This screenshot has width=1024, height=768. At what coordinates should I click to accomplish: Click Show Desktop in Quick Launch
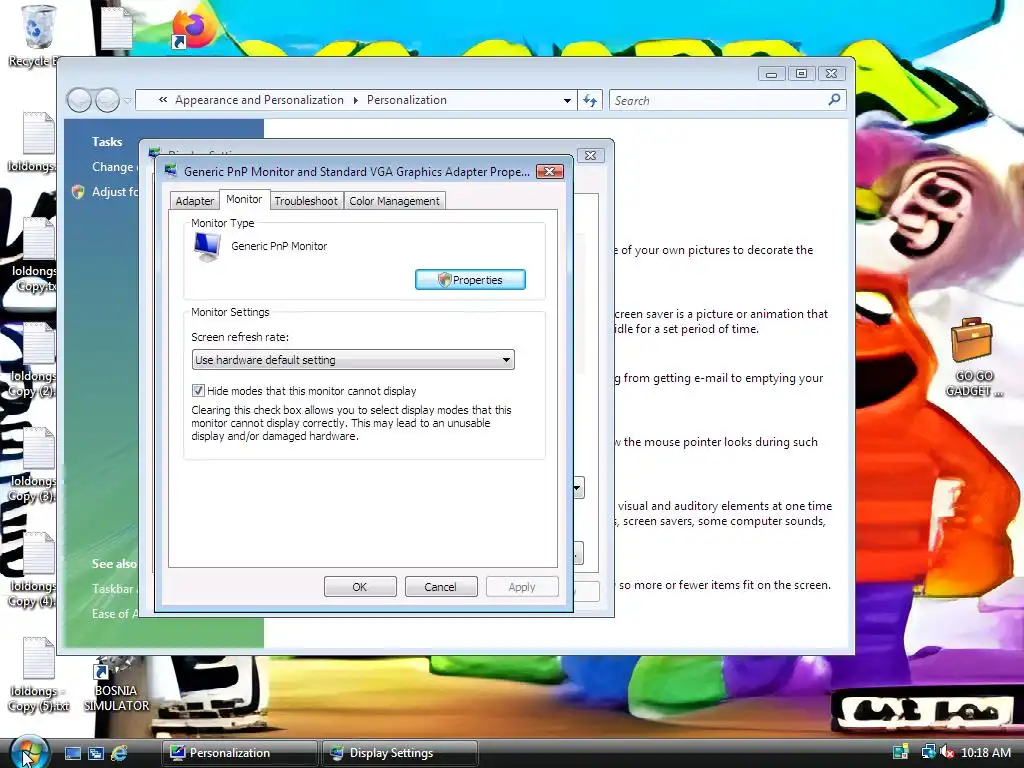(x=73, y=753)
